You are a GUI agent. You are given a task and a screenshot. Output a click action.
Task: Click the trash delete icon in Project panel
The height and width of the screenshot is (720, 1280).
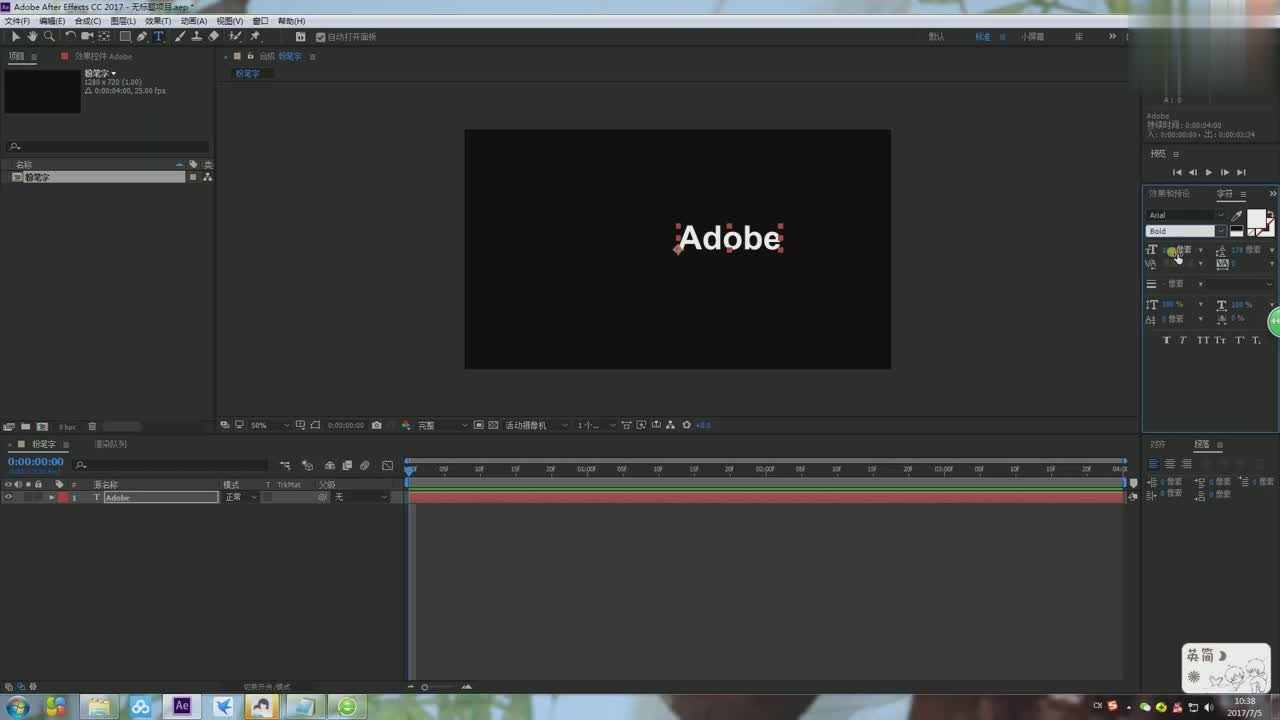pos(92,427)
